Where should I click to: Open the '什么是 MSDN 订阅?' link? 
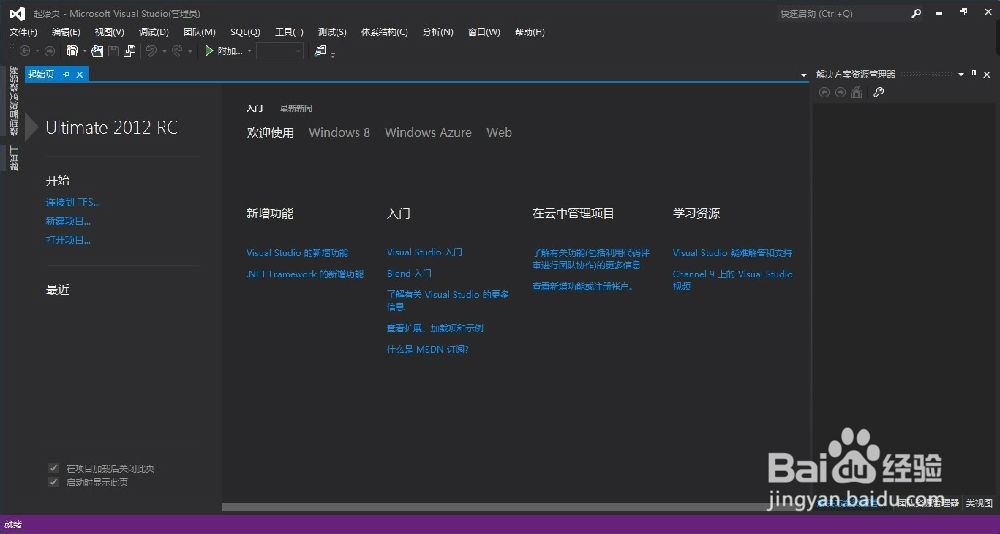[x=428, y=350]
